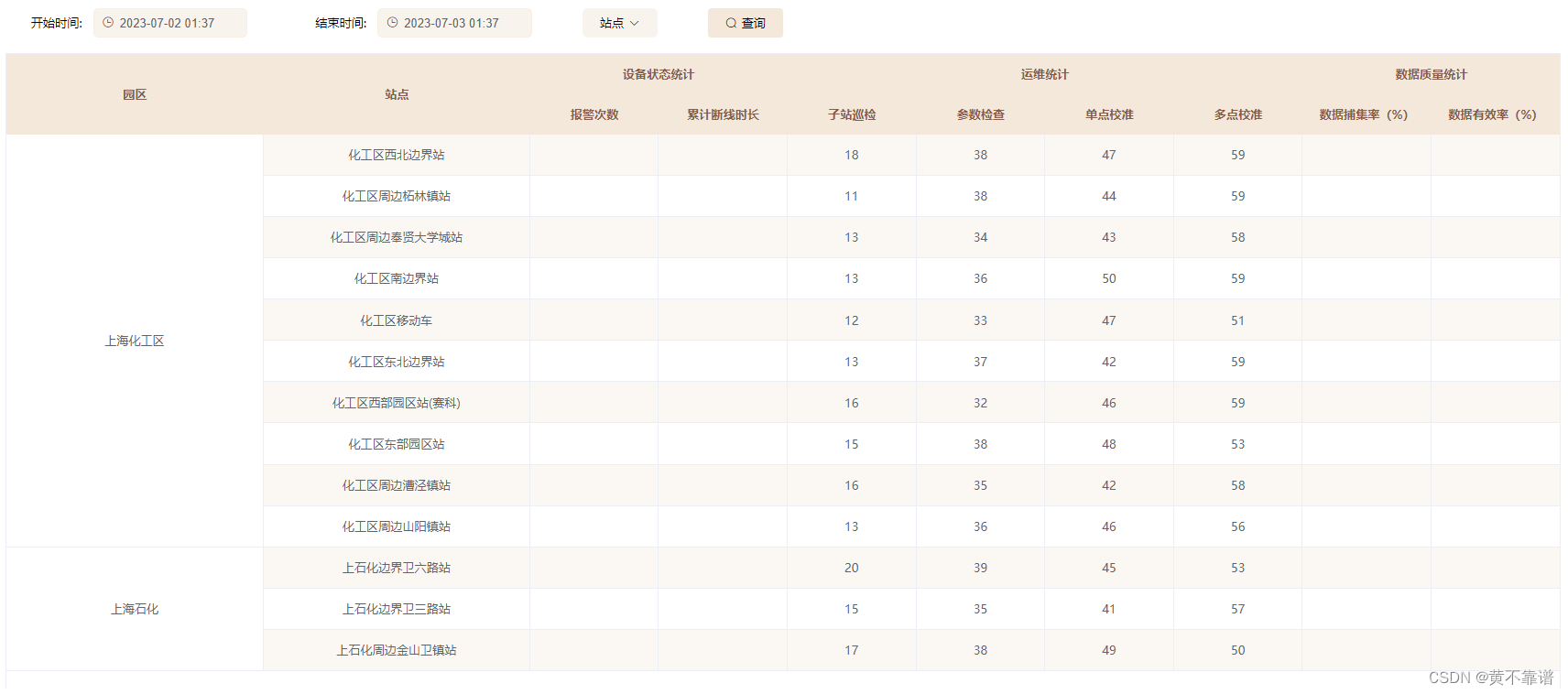Click the 站点 column header in the table
The image size is (1568, 694).
[x=397, y=94]
